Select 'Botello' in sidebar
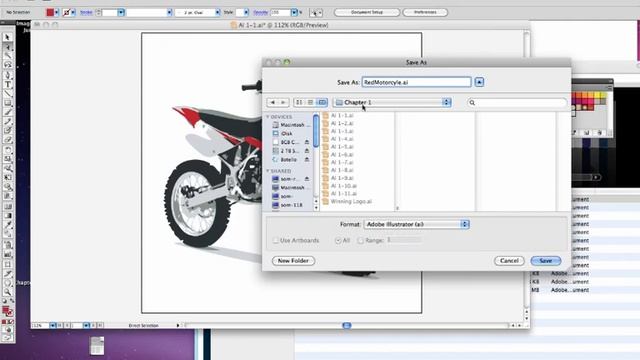Viewport: 640px width, 360px height. (x=285, y=160)
